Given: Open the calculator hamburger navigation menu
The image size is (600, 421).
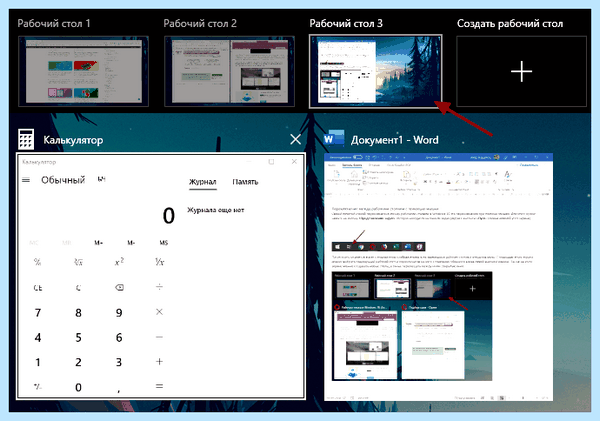Looking at the screenshot, I should [x=26, y=180].
